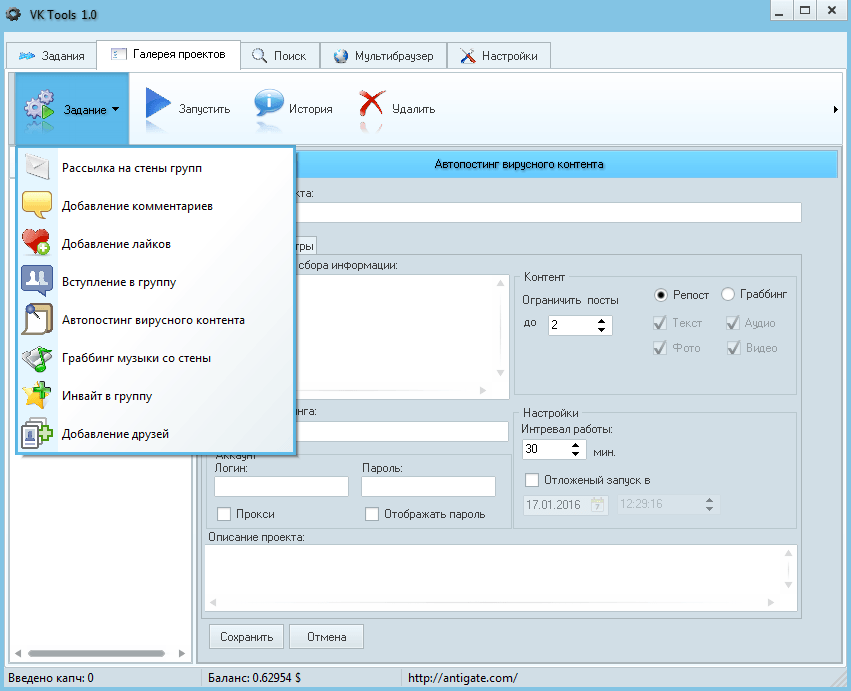Viewport: 851px width, 691px height.
Task: Click the globe icon on Мультибраузер tab
Action: click(341, 56)
